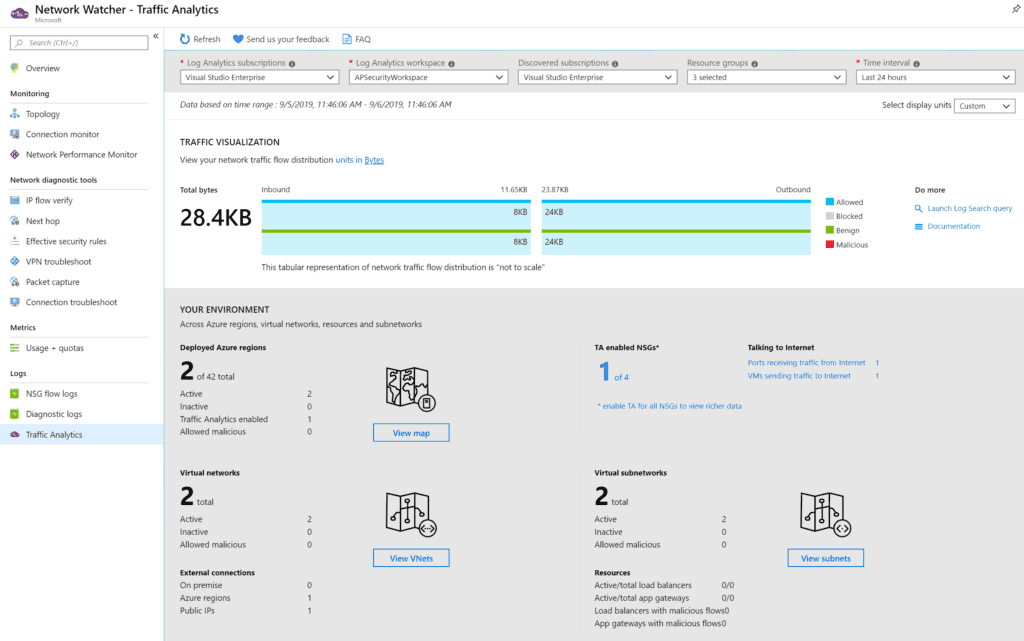1024x641 pixels.
Task: Click the Usage + quotas icon
Action: coord(15,348)
